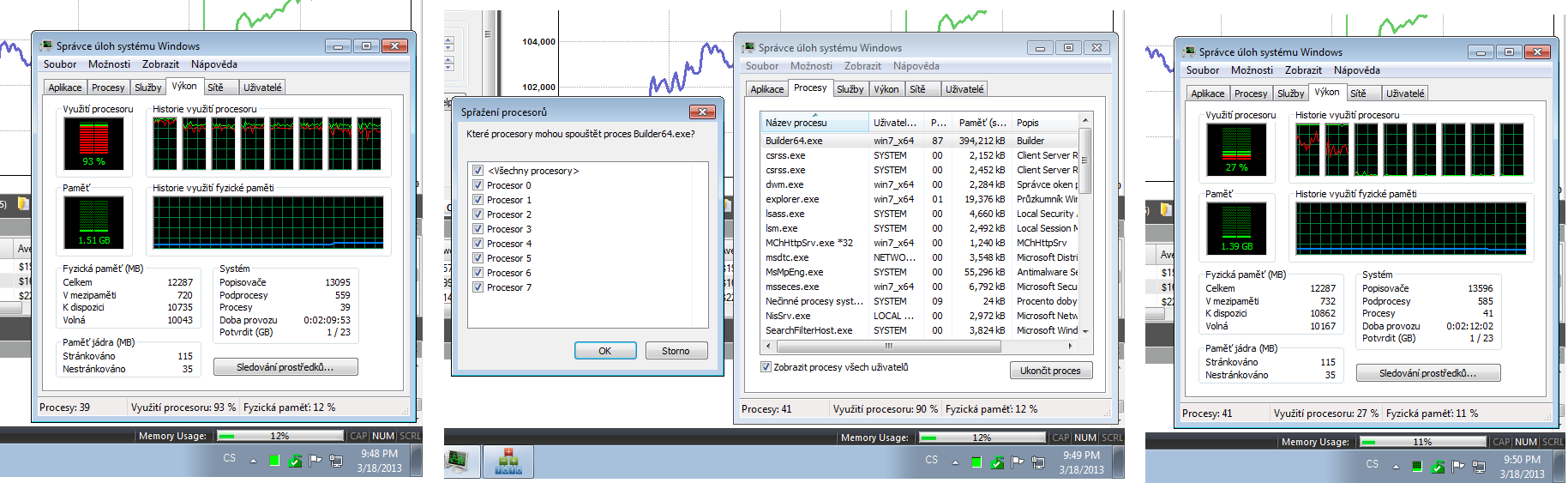Uncheck Procesor 1 in affinity dialog
This screenshot has width=1568, height=489.
[478, 200]
